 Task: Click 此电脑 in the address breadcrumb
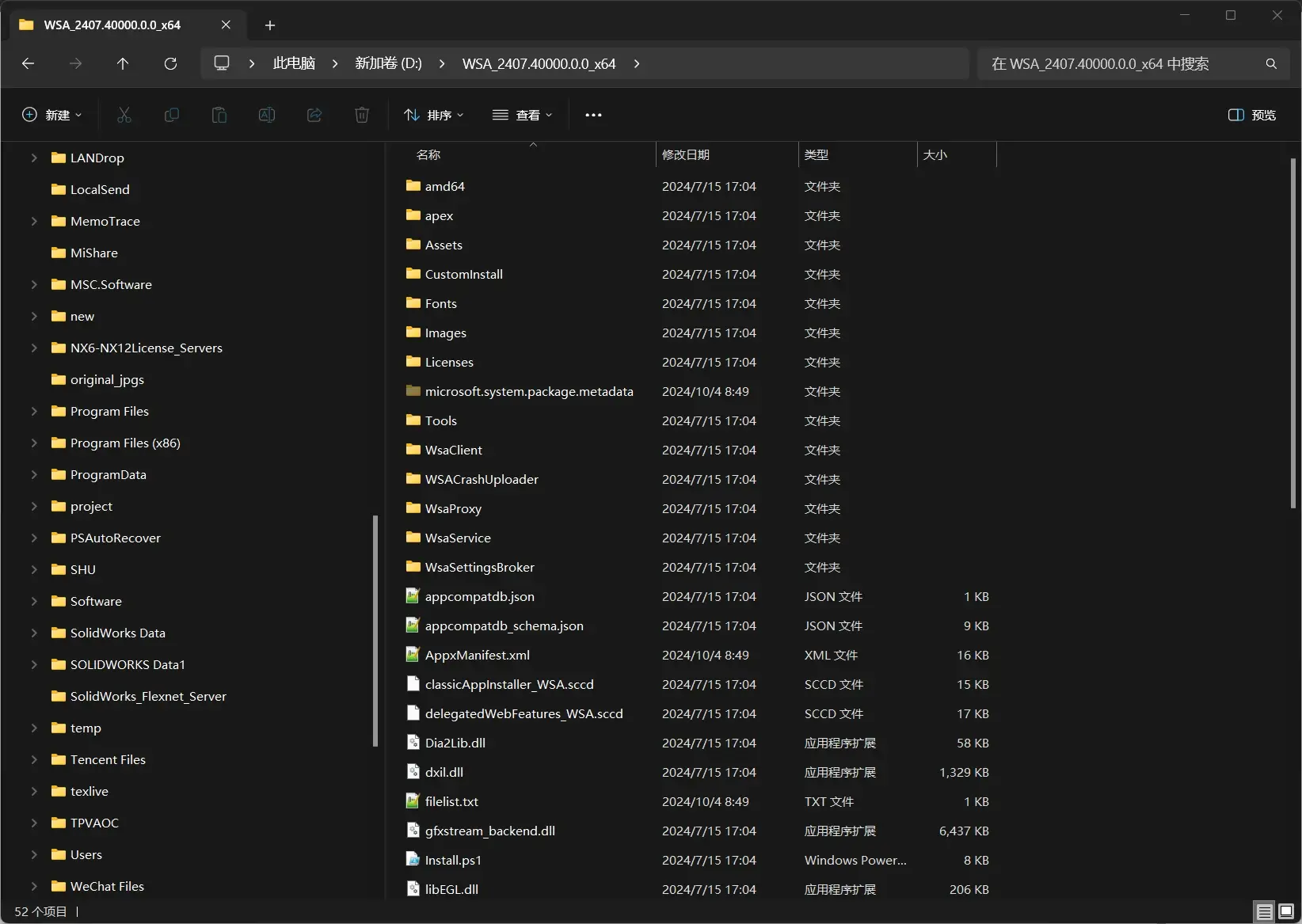(x=294, y=63)
